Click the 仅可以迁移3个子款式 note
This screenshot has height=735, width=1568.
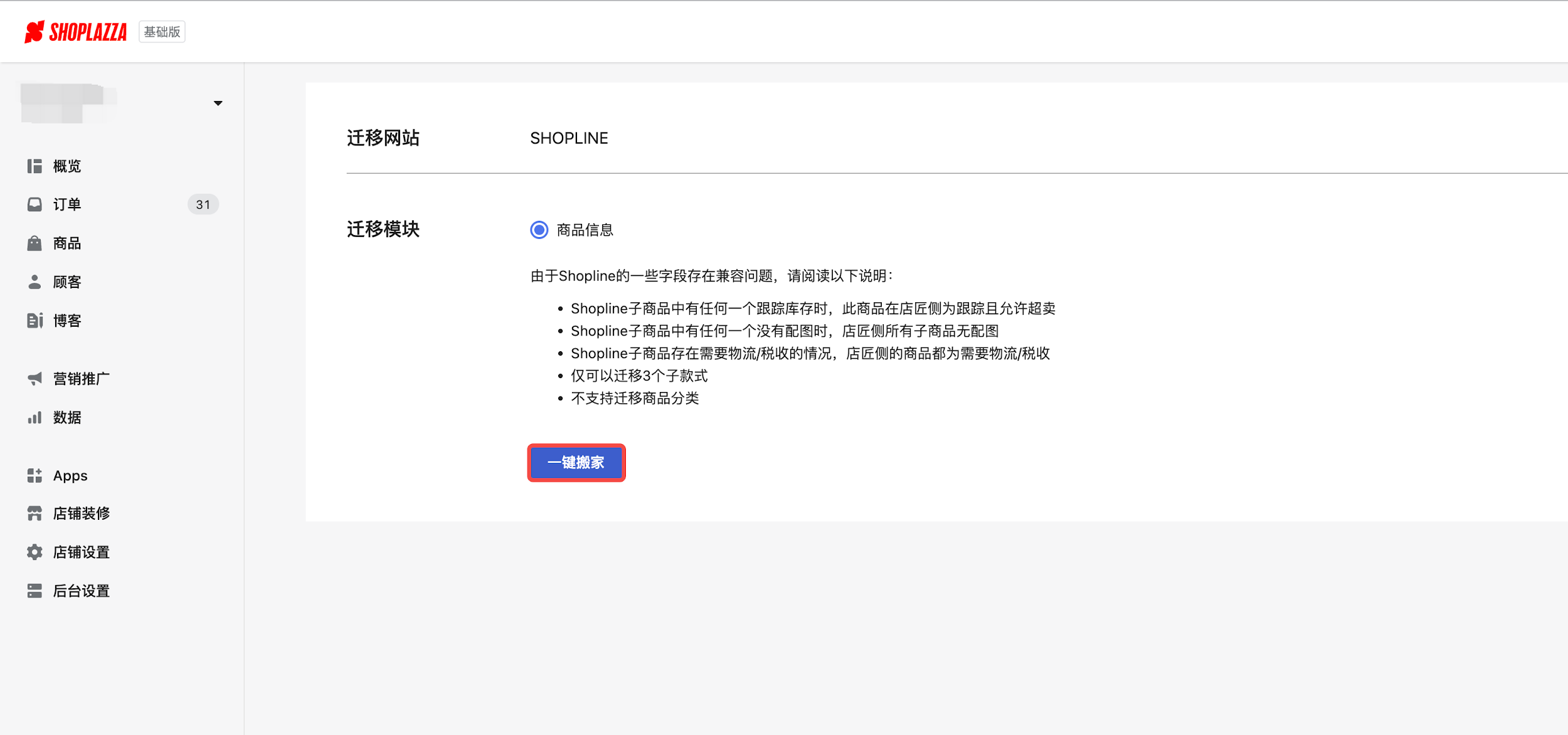point(639,376)
